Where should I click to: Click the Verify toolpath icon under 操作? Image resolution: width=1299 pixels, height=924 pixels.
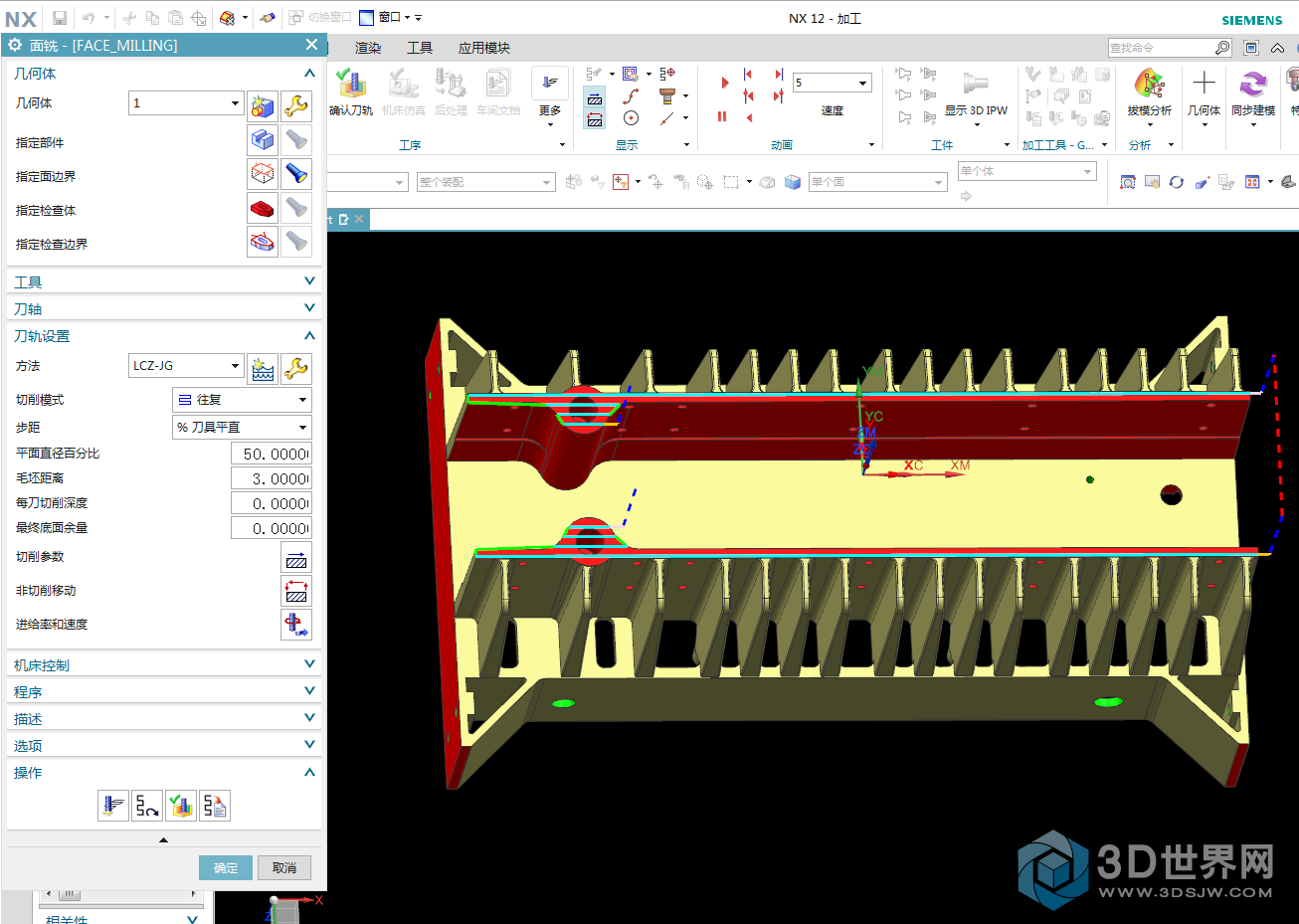[181, 806]
